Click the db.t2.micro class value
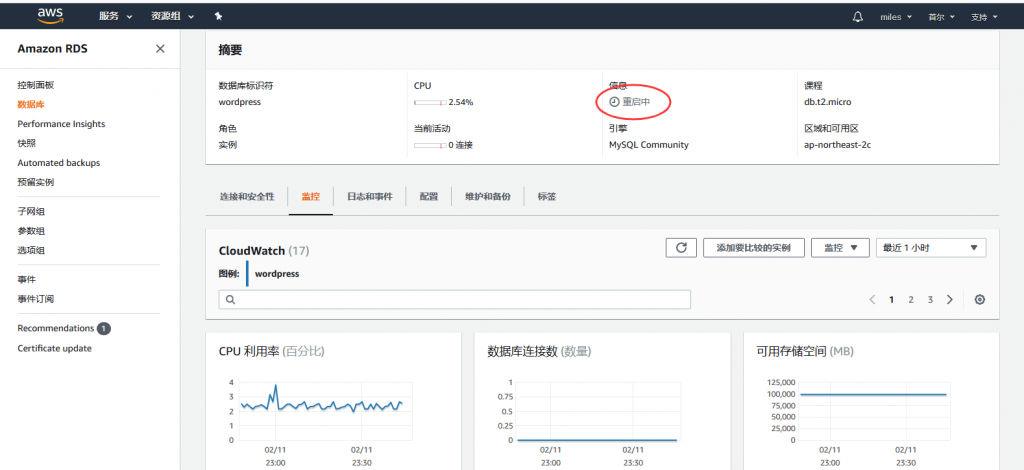The image size is (1024, 470). (827, 102)
